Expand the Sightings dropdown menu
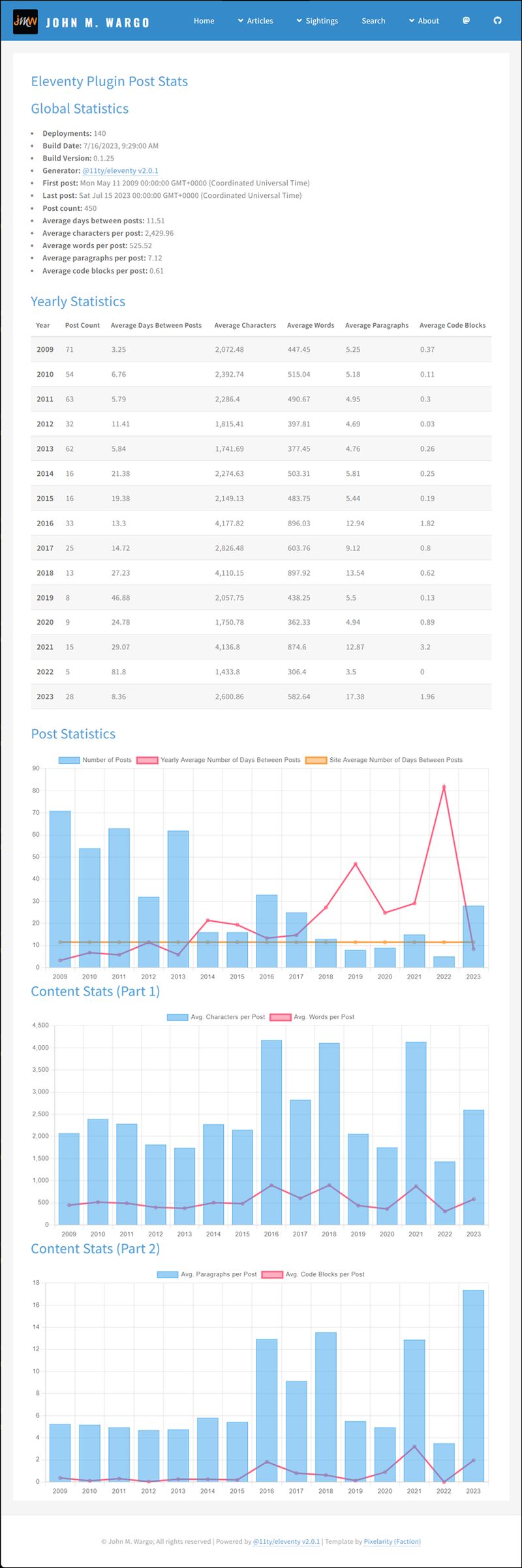Image resolution: width=522 pixels, height=1568 pixels. point(317,21)
